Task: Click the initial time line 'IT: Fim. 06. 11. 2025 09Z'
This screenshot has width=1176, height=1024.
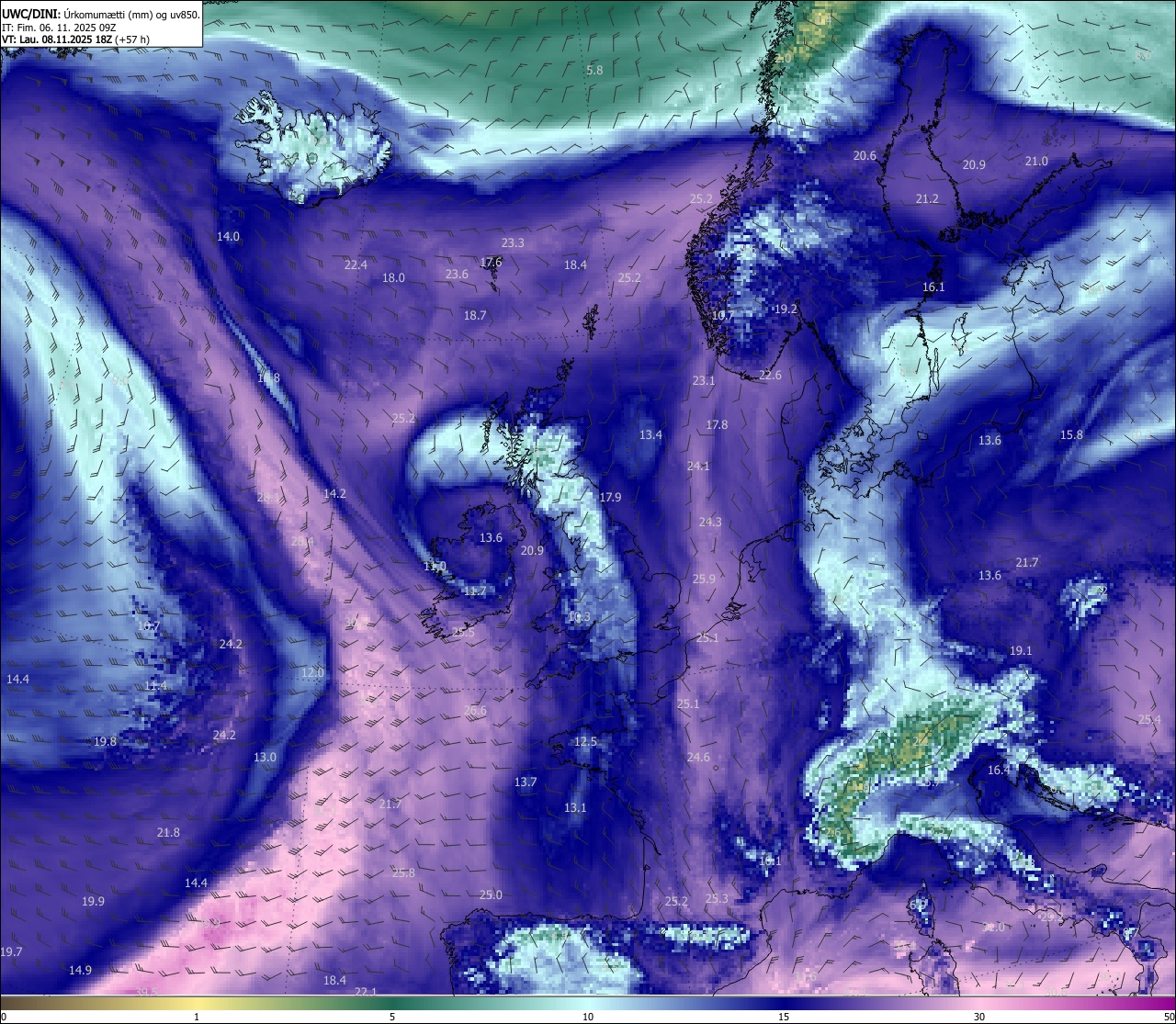Action: click(59, 28)
